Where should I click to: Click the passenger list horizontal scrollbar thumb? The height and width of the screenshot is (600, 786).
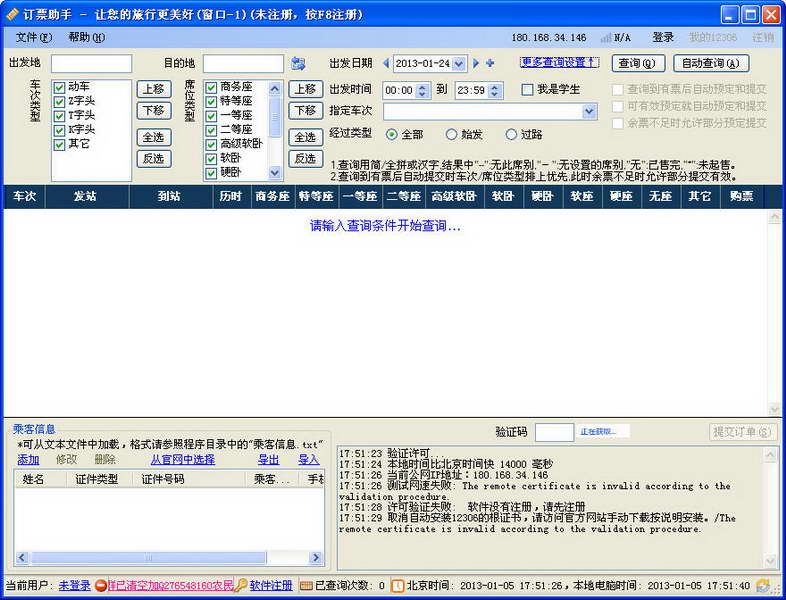[x=148, y=557]
